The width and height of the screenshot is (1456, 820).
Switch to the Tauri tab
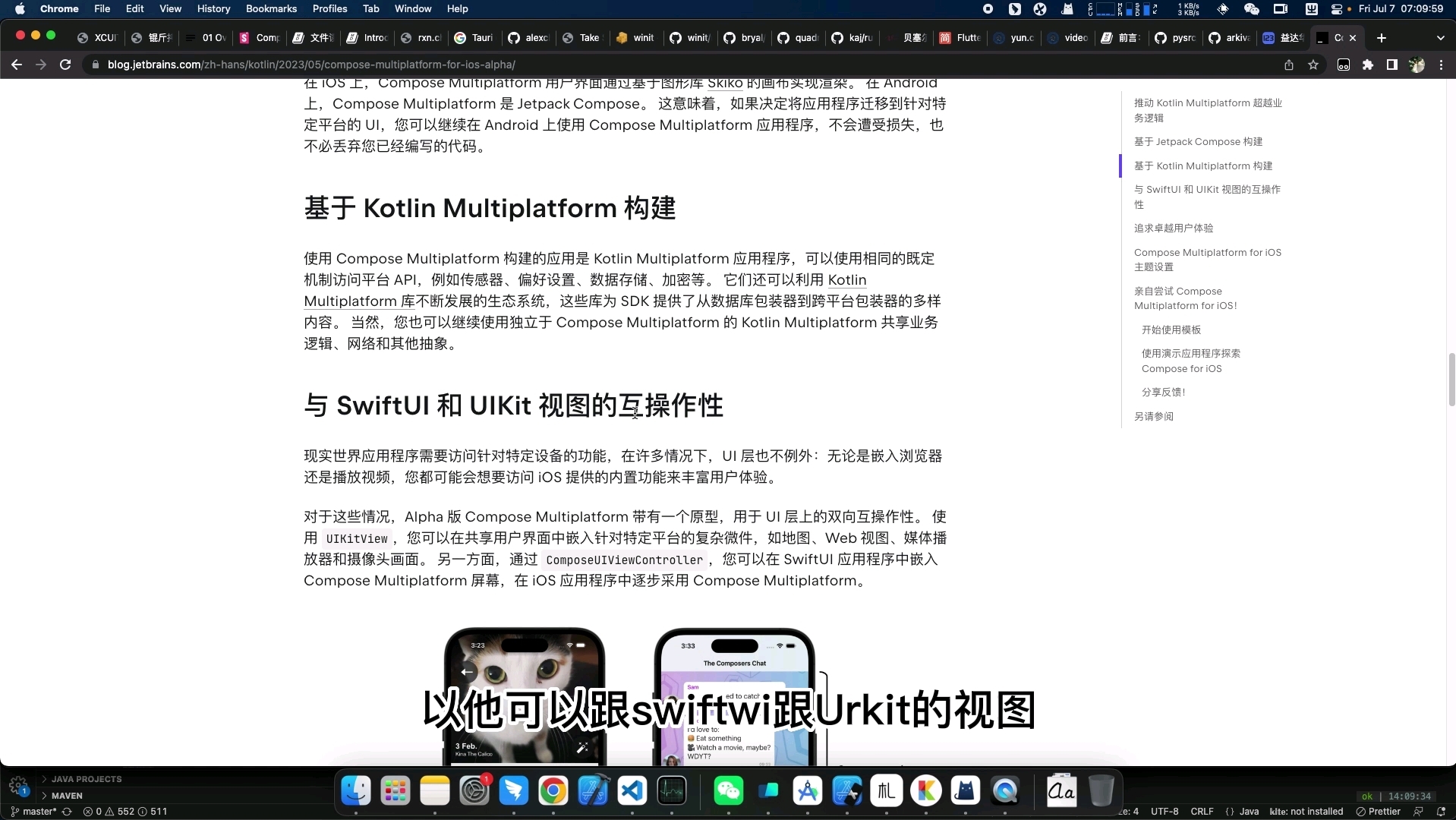click(474, 37)
